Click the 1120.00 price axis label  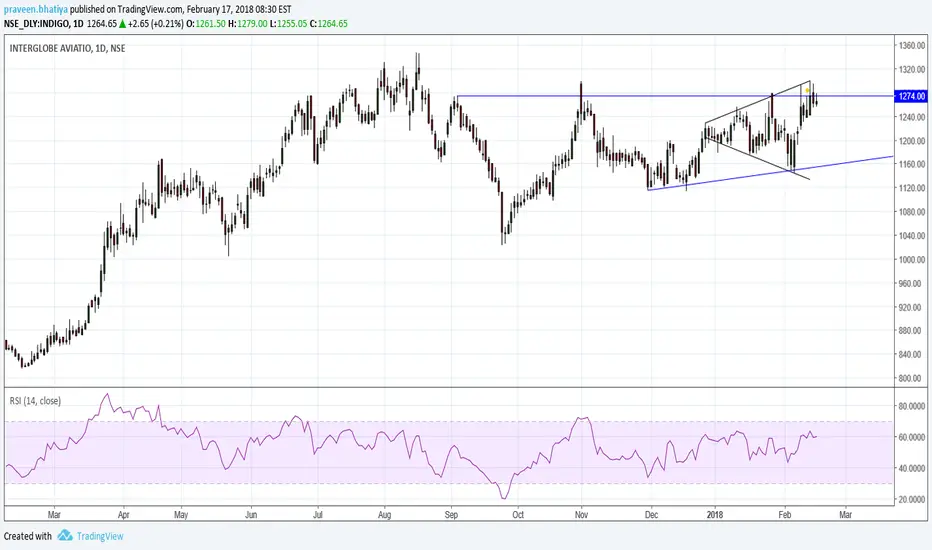click(x=912, y=188)
